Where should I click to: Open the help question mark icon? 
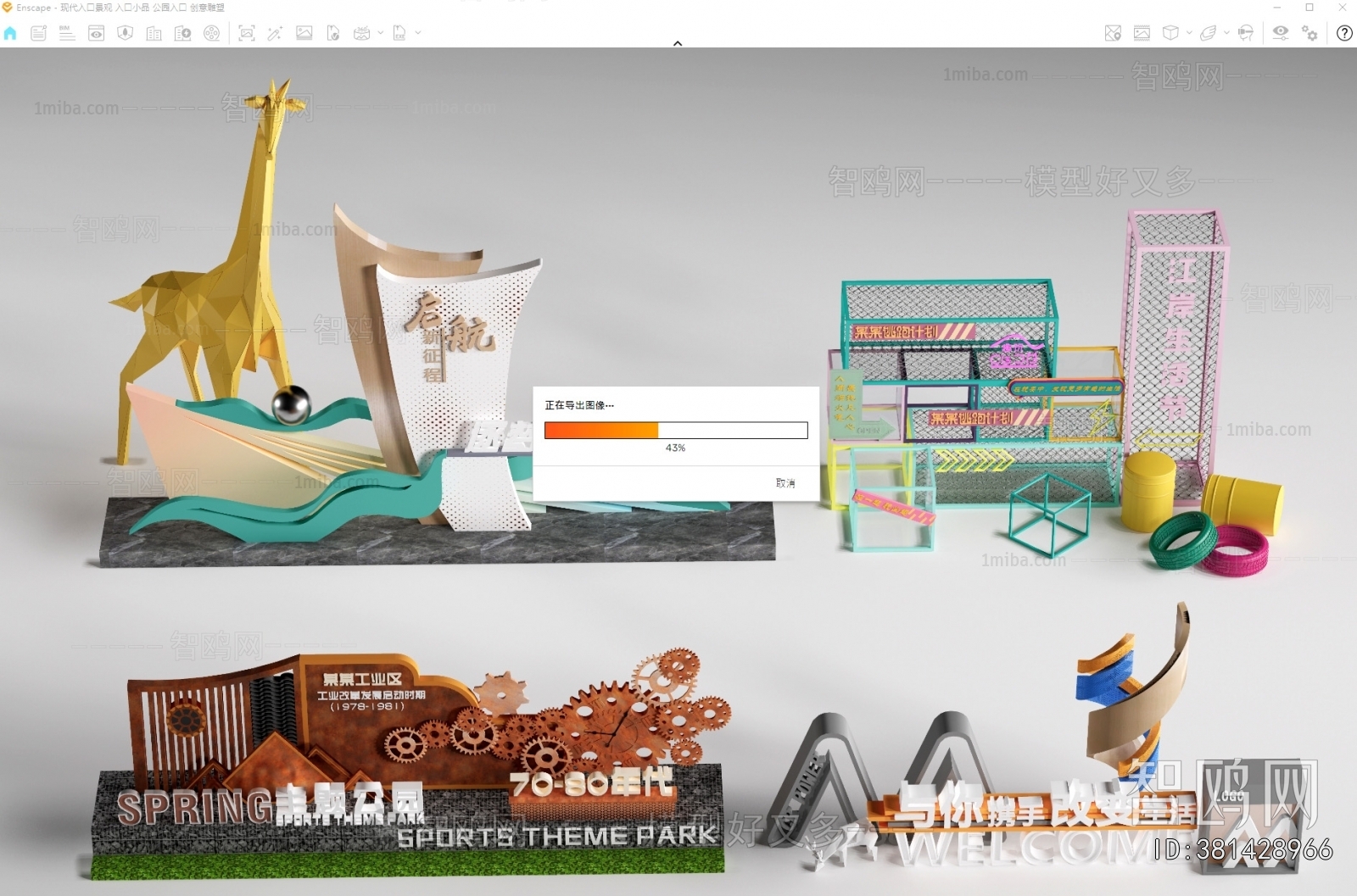click(1344, 33)
